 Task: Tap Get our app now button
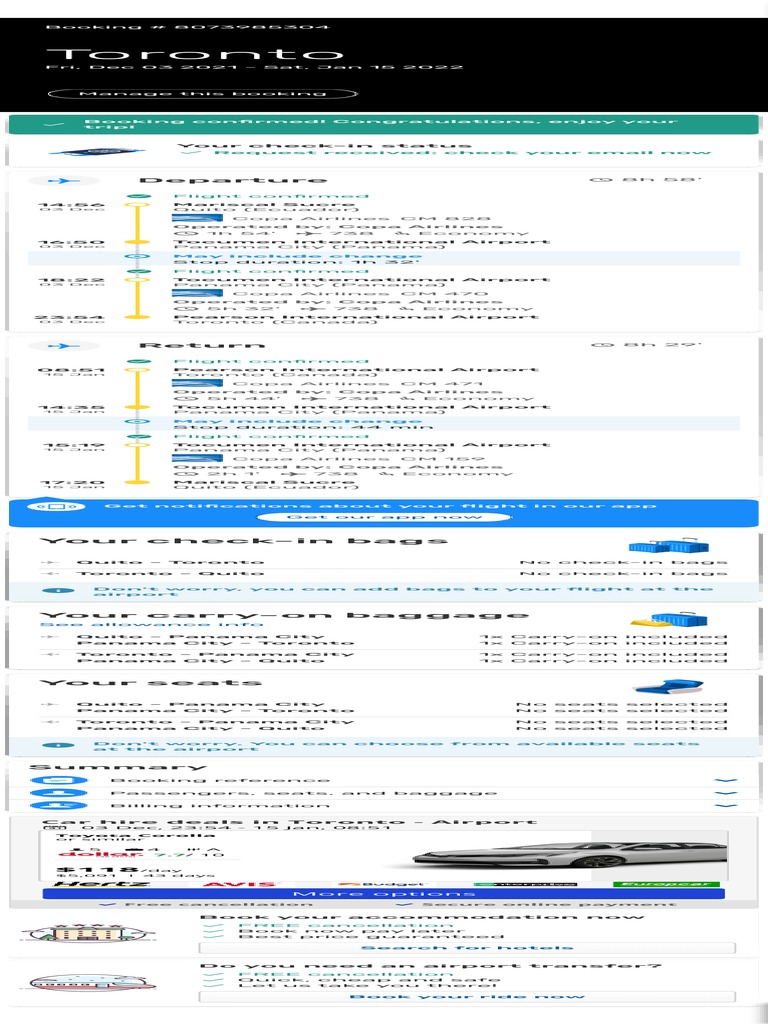point(383,517)
